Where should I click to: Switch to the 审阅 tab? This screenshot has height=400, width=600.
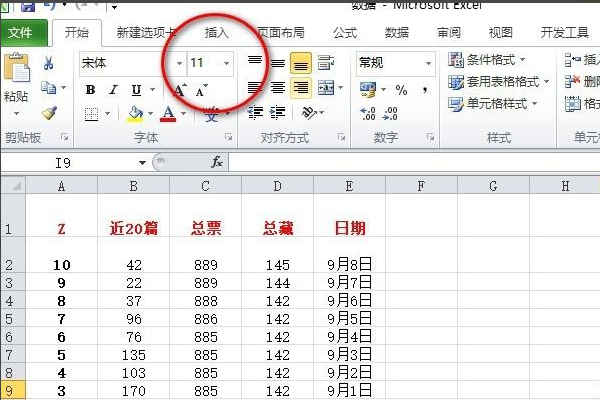pos(449,33)
